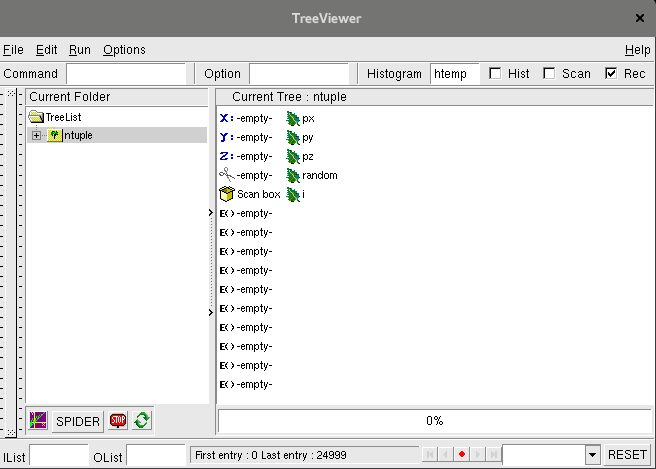This screenshot has width=656, height=469.
Task: Click the First entry status text
Action: point(271,455)
